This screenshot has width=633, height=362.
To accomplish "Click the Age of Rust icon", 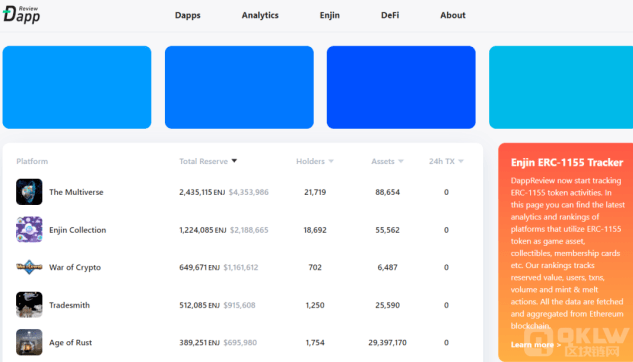I will (29, 342).
